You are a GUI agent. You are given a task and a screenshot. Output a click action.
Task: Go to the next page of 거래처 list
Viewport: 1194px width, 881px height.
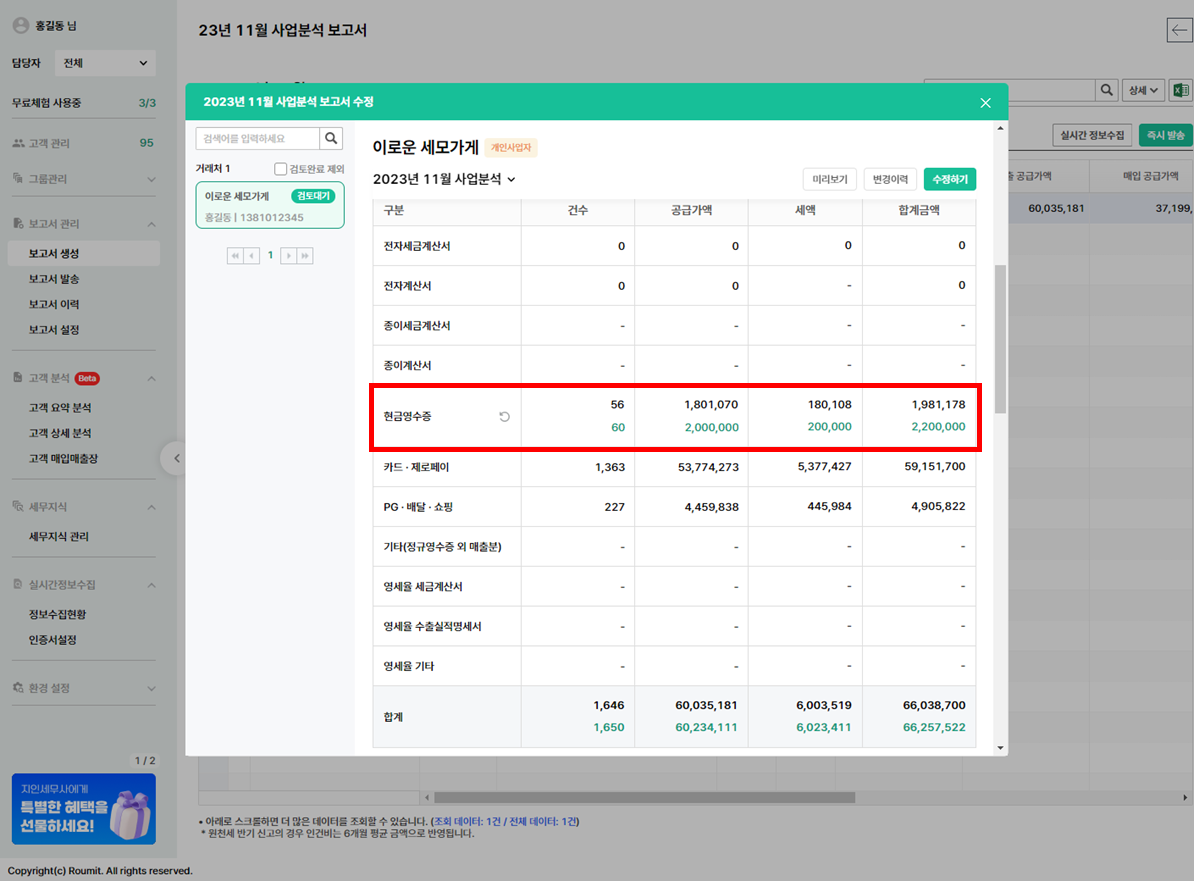[x=288, y=256]
